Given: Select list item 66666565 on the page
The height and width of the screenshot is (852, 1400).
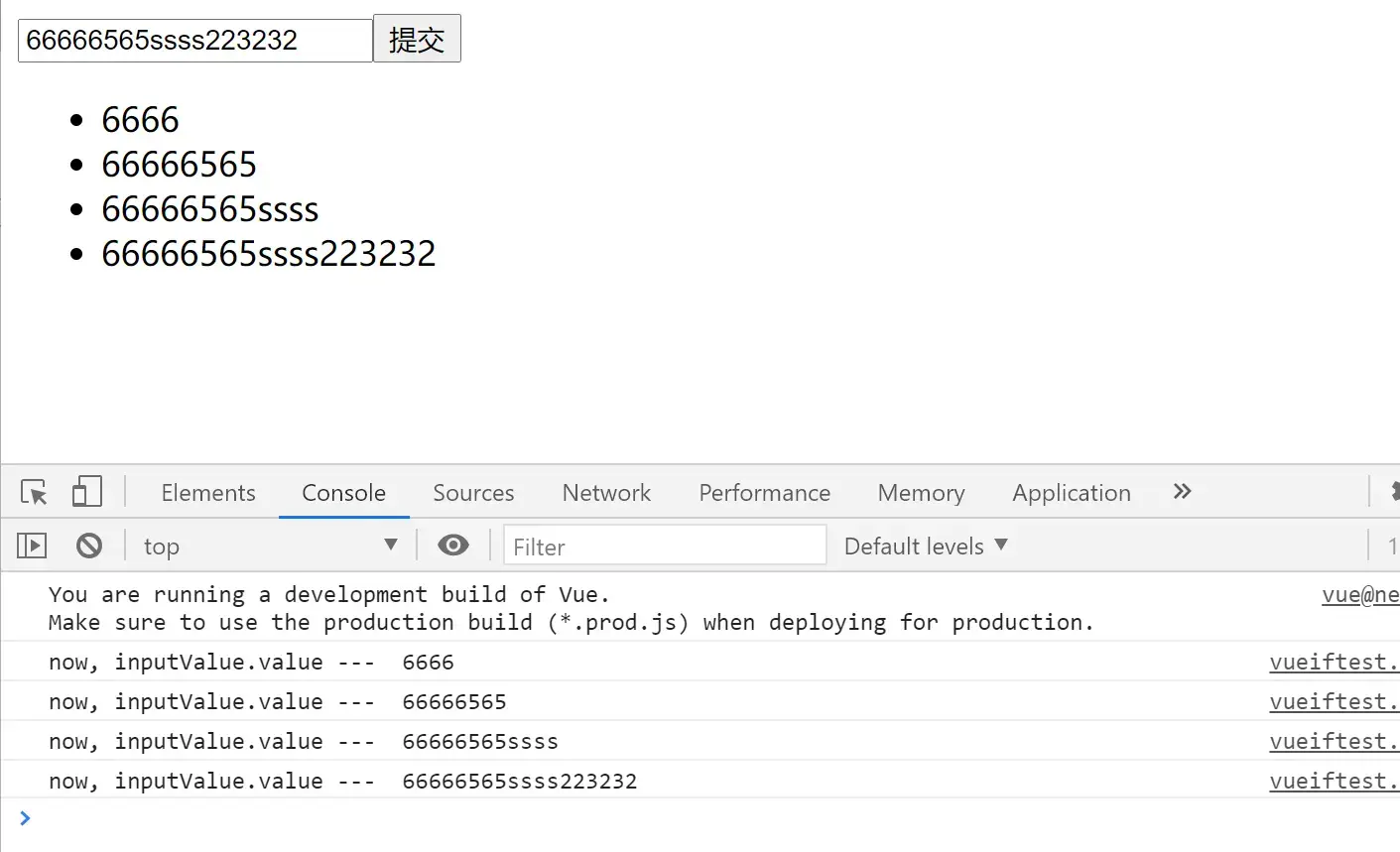Looking at the screenshot, I should tap(179, 165).
